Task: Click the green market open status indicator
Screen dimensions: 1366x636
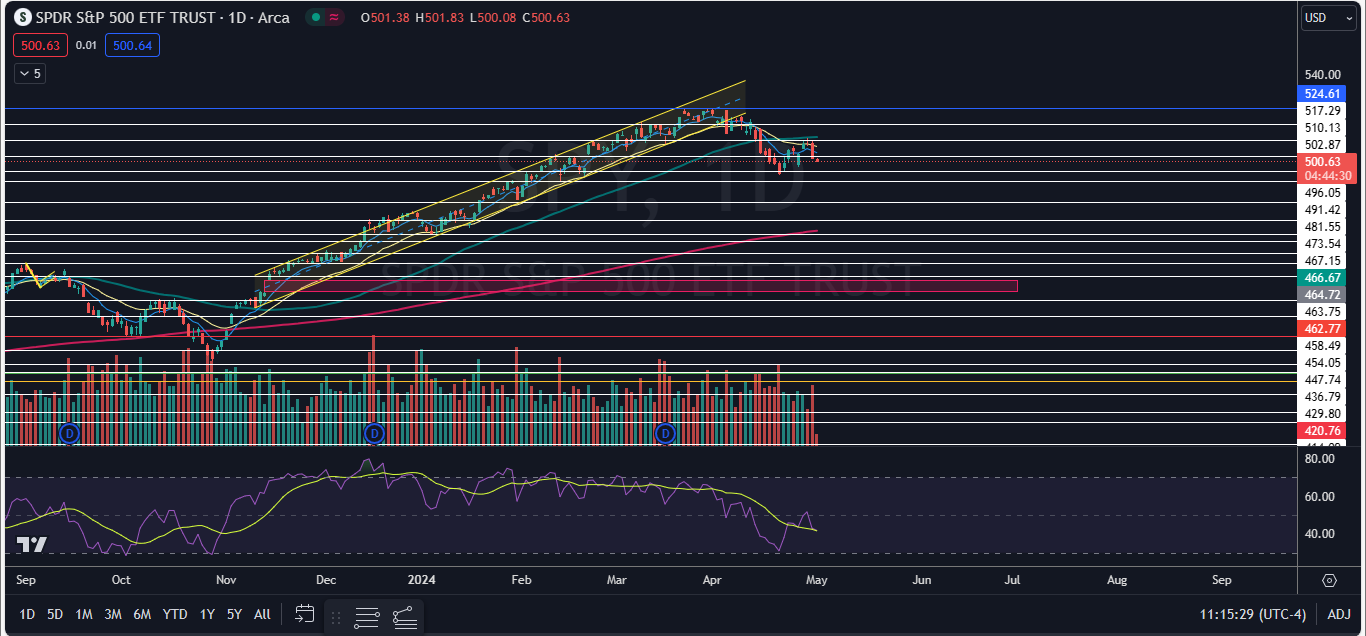Action: [x=314, y=18]
